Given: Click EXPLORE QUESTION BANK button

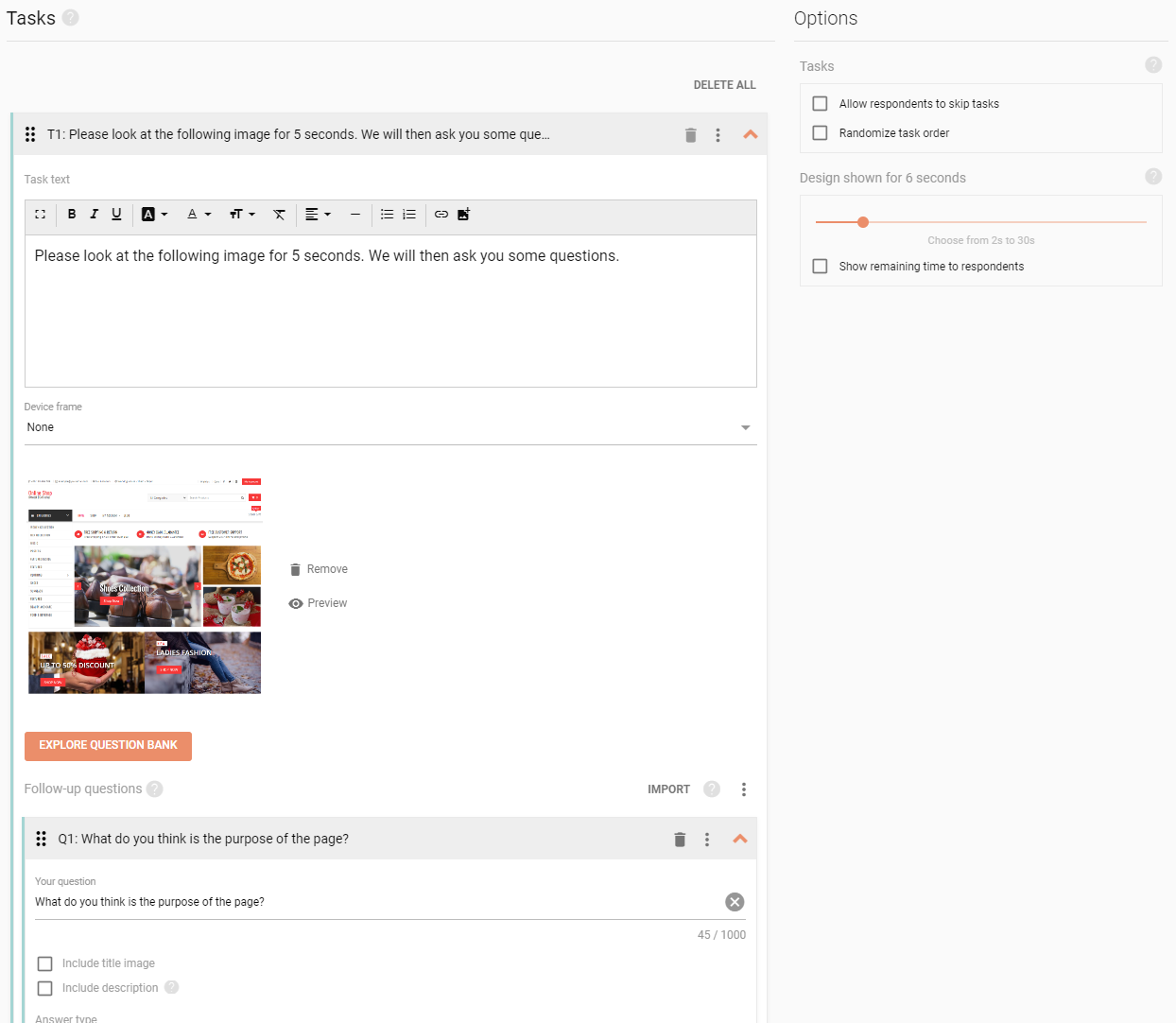Looking at the screenshot, I should click(108, 746).
